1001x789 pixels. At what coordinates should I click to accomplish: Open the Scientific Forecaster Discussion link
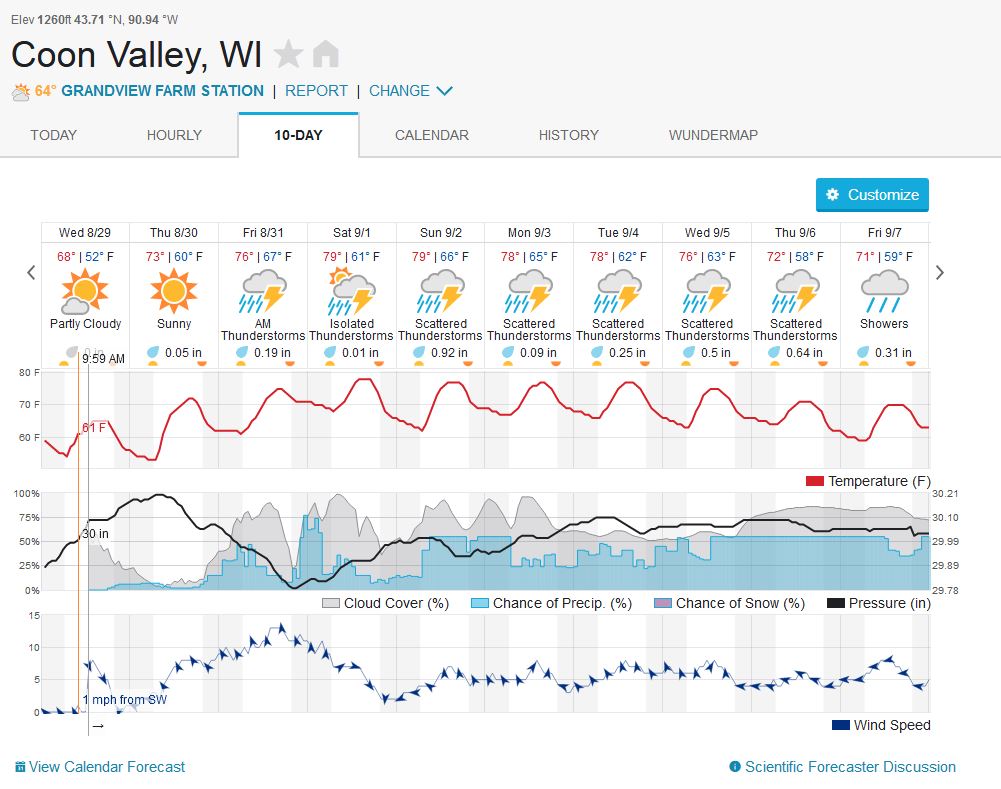pos(850,767)
